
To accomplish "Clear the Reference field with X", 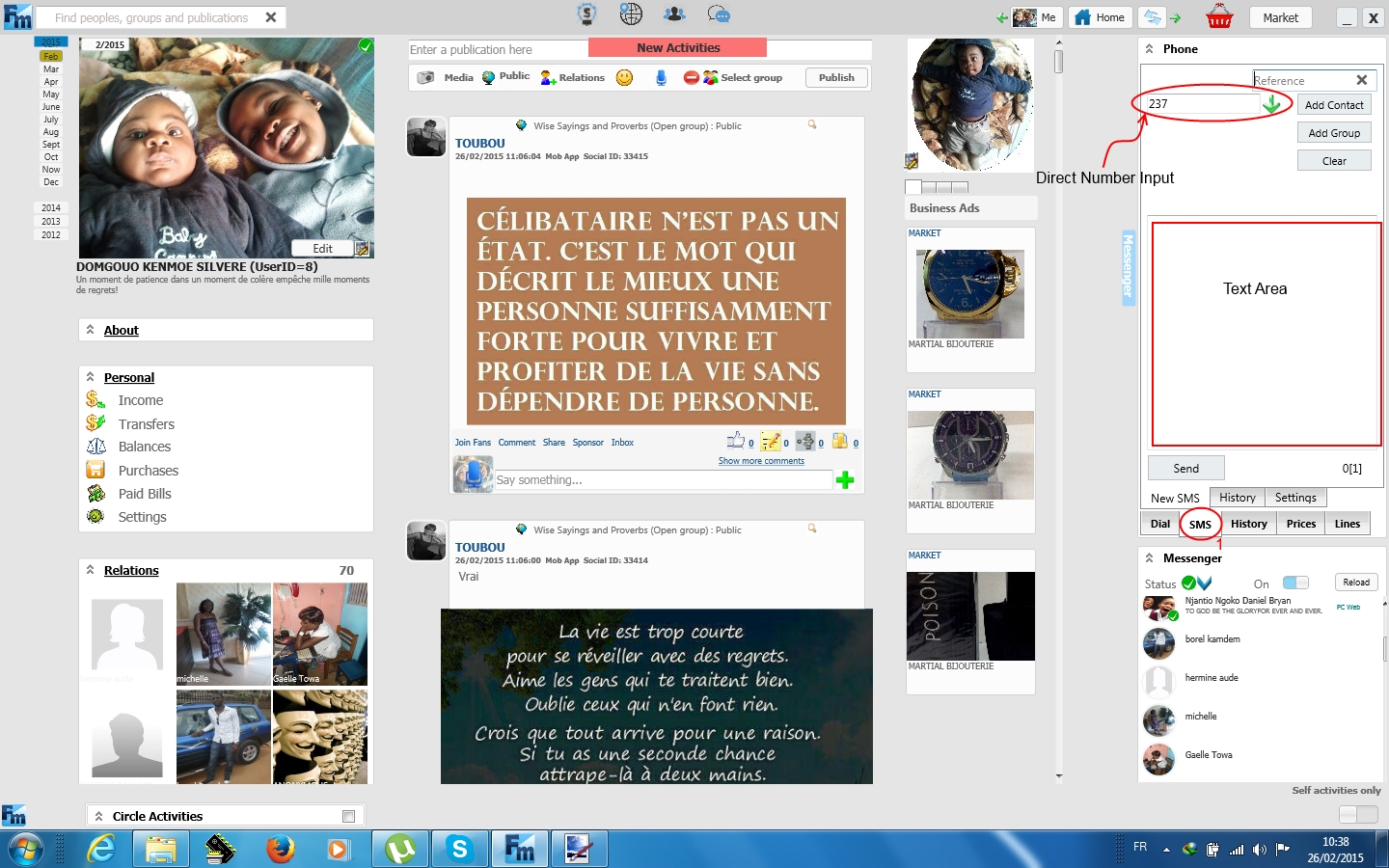I will tap(1362, 80).
